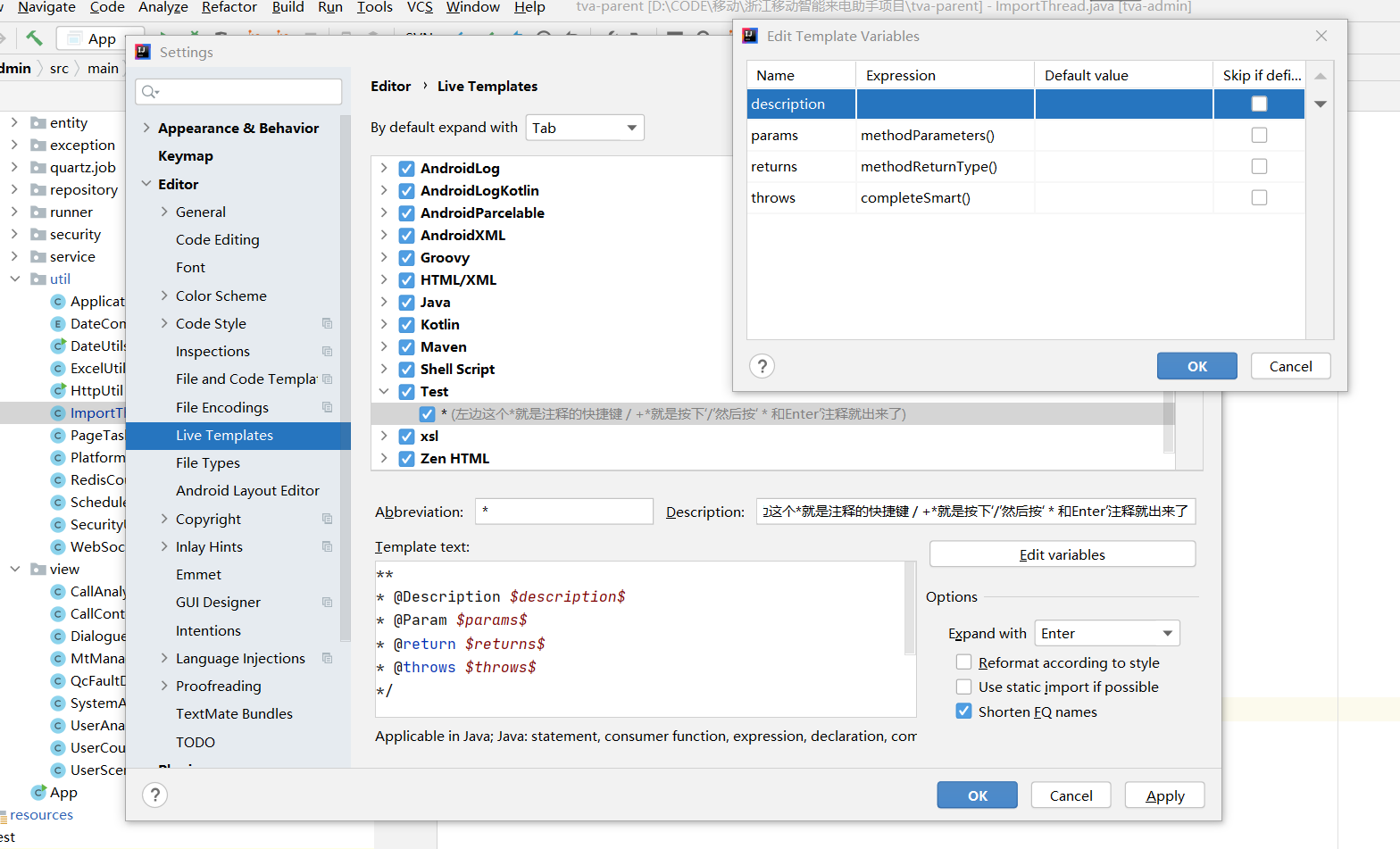The height and width of the screenshot is (849, 1400).
Task: Open the Window menu
Action: point(472,7)
